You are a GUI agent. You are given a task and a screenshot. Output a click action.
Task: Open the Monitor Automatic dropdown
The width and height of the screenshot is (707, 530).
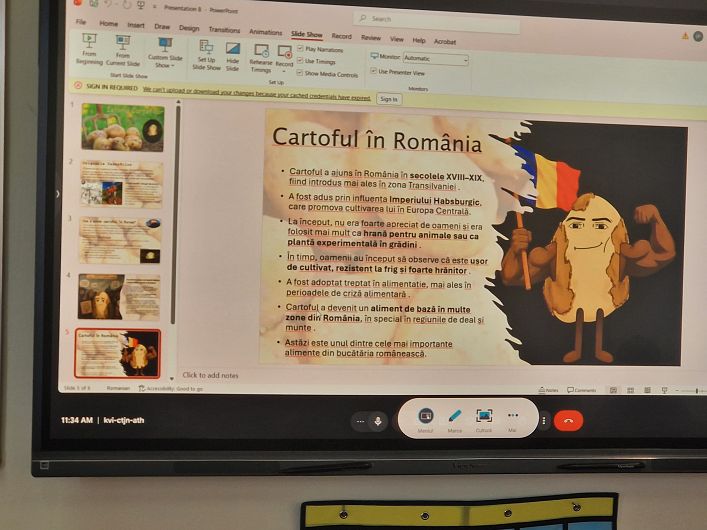coord(436,59)
